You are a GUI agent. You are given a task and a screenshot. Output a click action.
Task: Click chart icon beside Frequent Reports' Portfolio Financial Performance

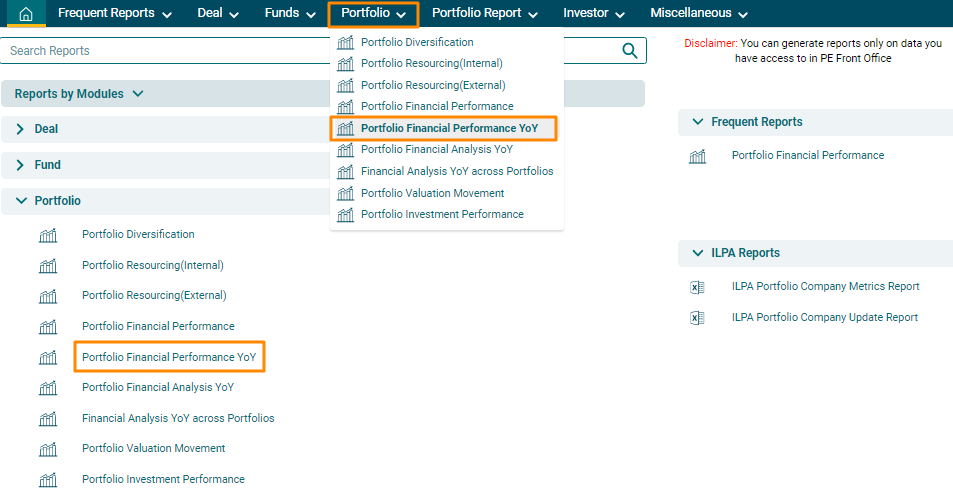pyautogui.click(x=697, y=156)
